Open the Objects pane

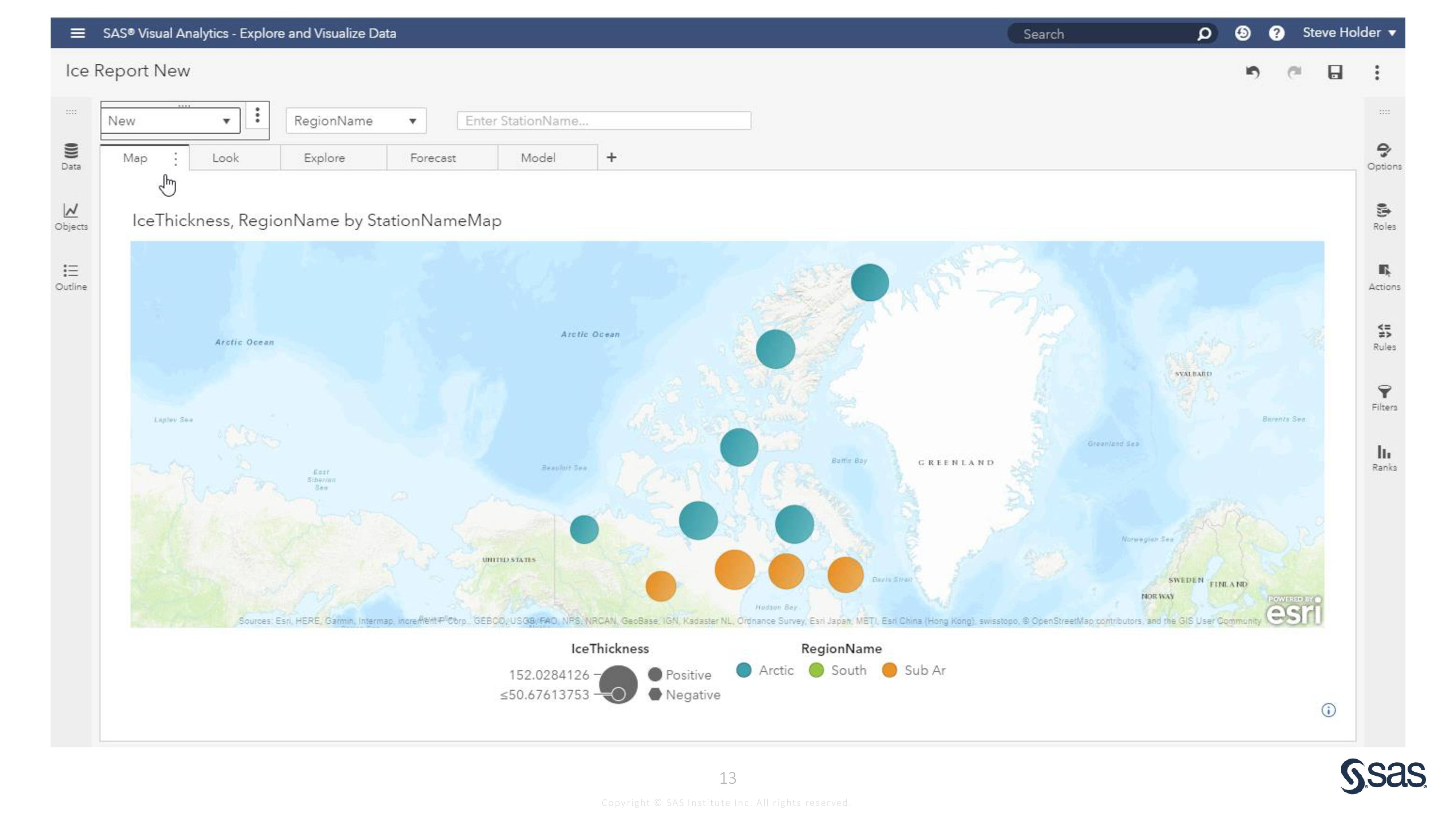pos(71,217)
